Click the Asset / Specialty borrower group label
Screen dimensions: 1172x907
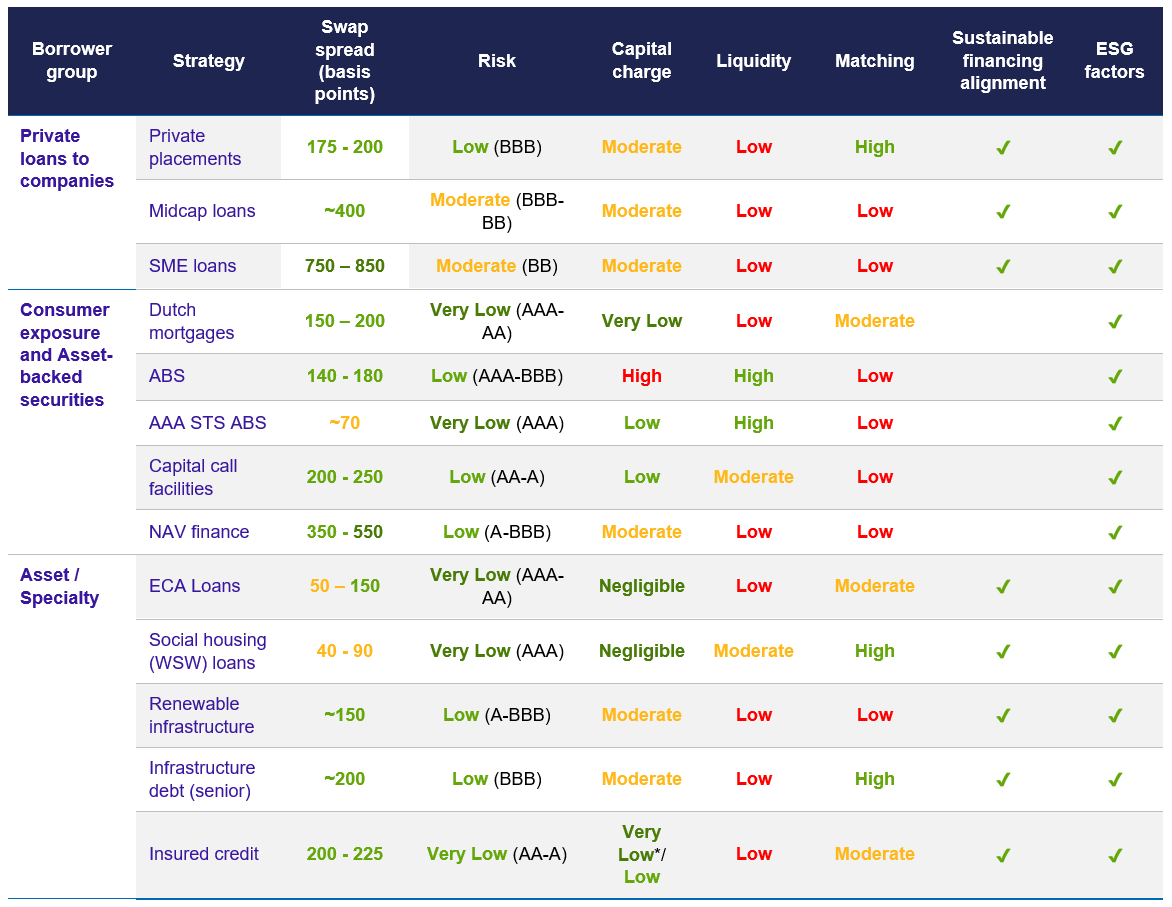click(60, 586)
